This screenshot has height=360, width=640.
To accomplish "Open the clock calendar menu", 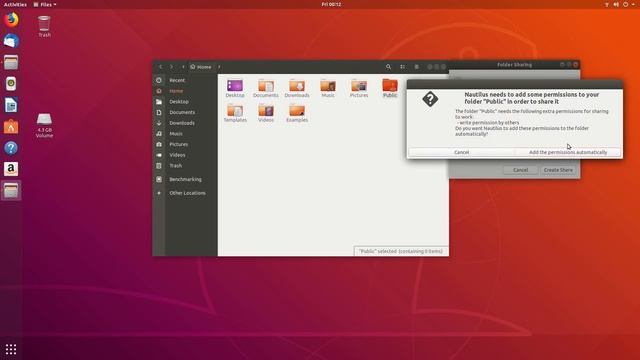I will pyautogui.click(x=331, y=4).
